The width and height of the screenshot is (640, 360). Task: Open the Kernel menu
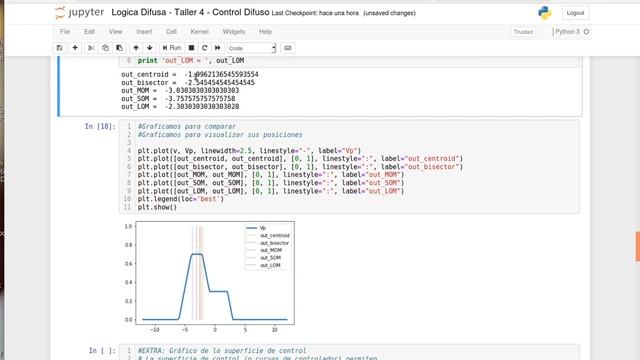[200, 31]
